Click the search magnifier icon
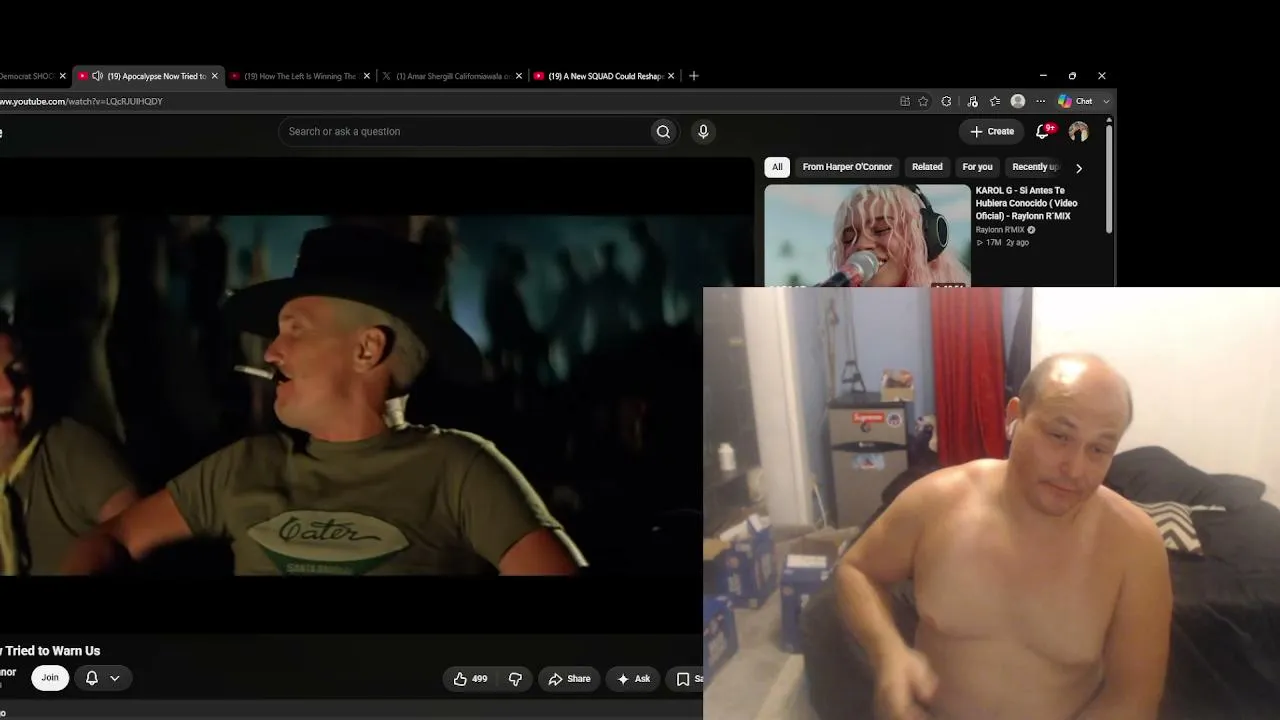1280x720 pixels. coord(663,132)
